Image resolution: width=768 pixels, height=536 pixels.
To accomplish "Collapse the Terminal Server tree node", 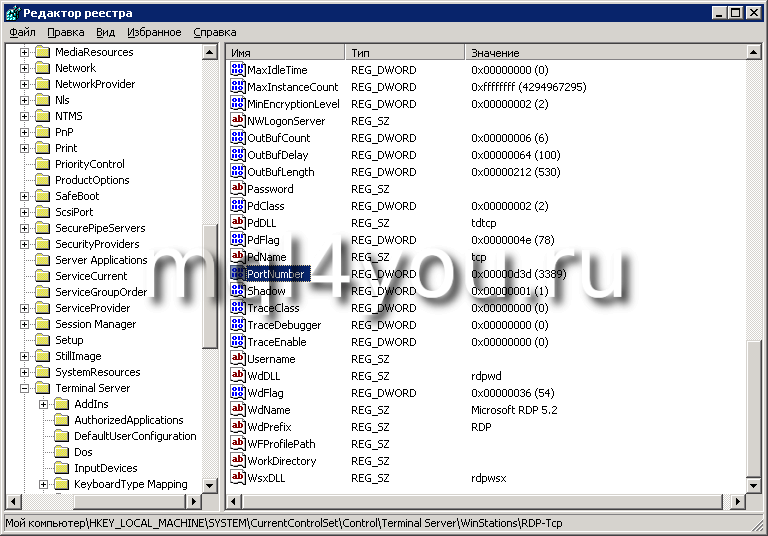I will point(25,388).
